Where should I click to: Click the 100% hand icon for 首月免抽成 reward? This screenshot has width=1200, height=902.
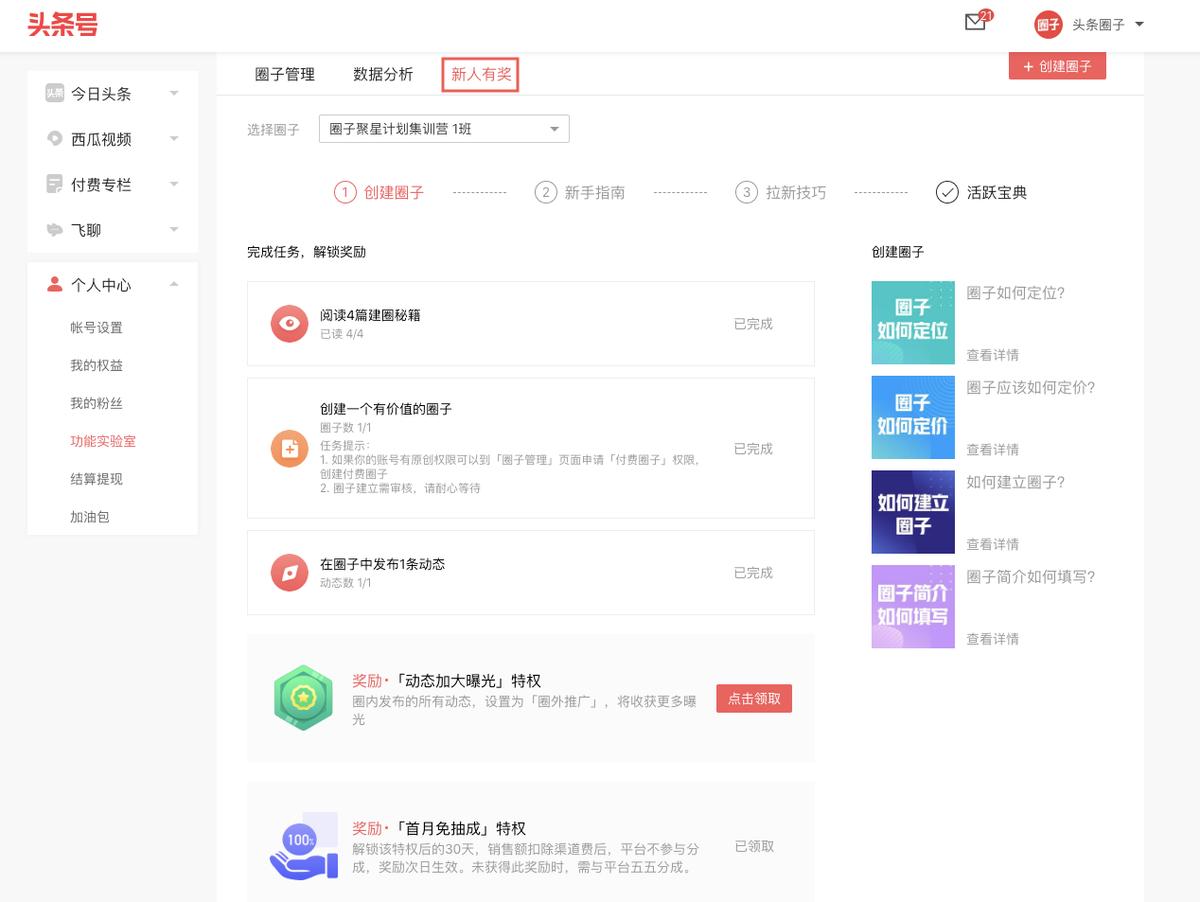click(x=303, y=845)
